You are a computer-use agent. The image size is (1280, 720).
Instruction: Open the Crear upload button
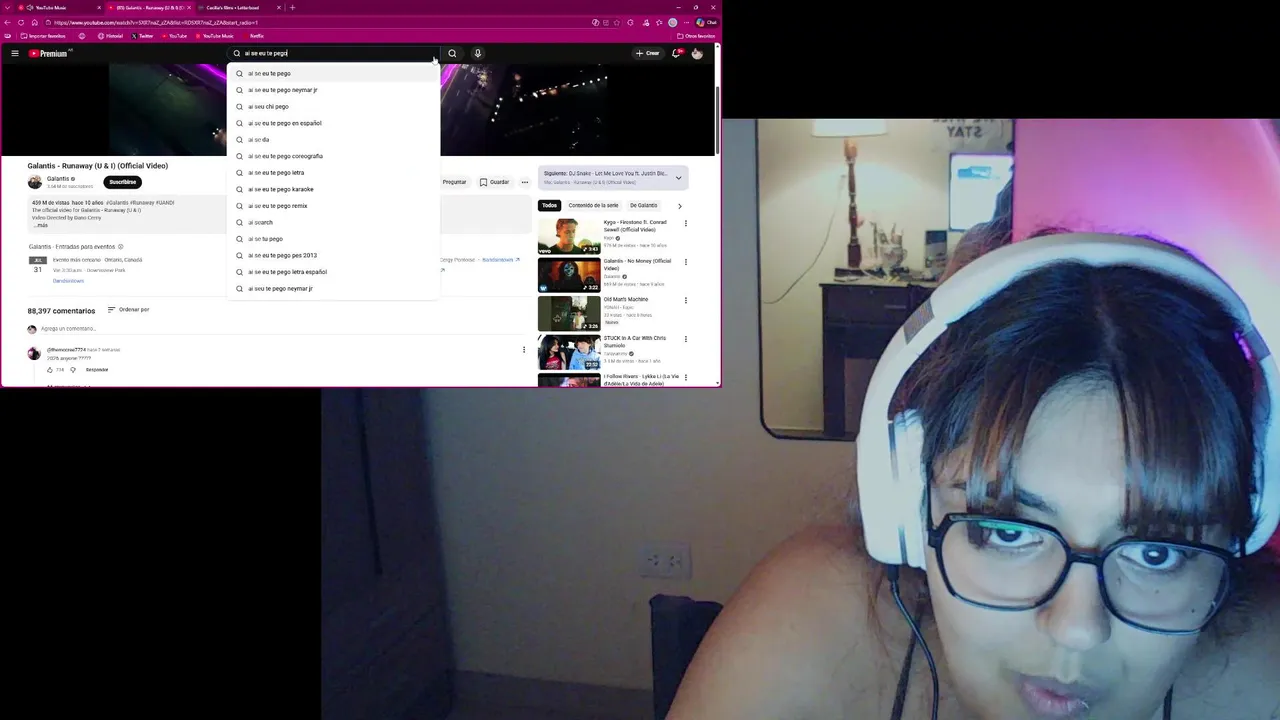(x=648, y=53)
